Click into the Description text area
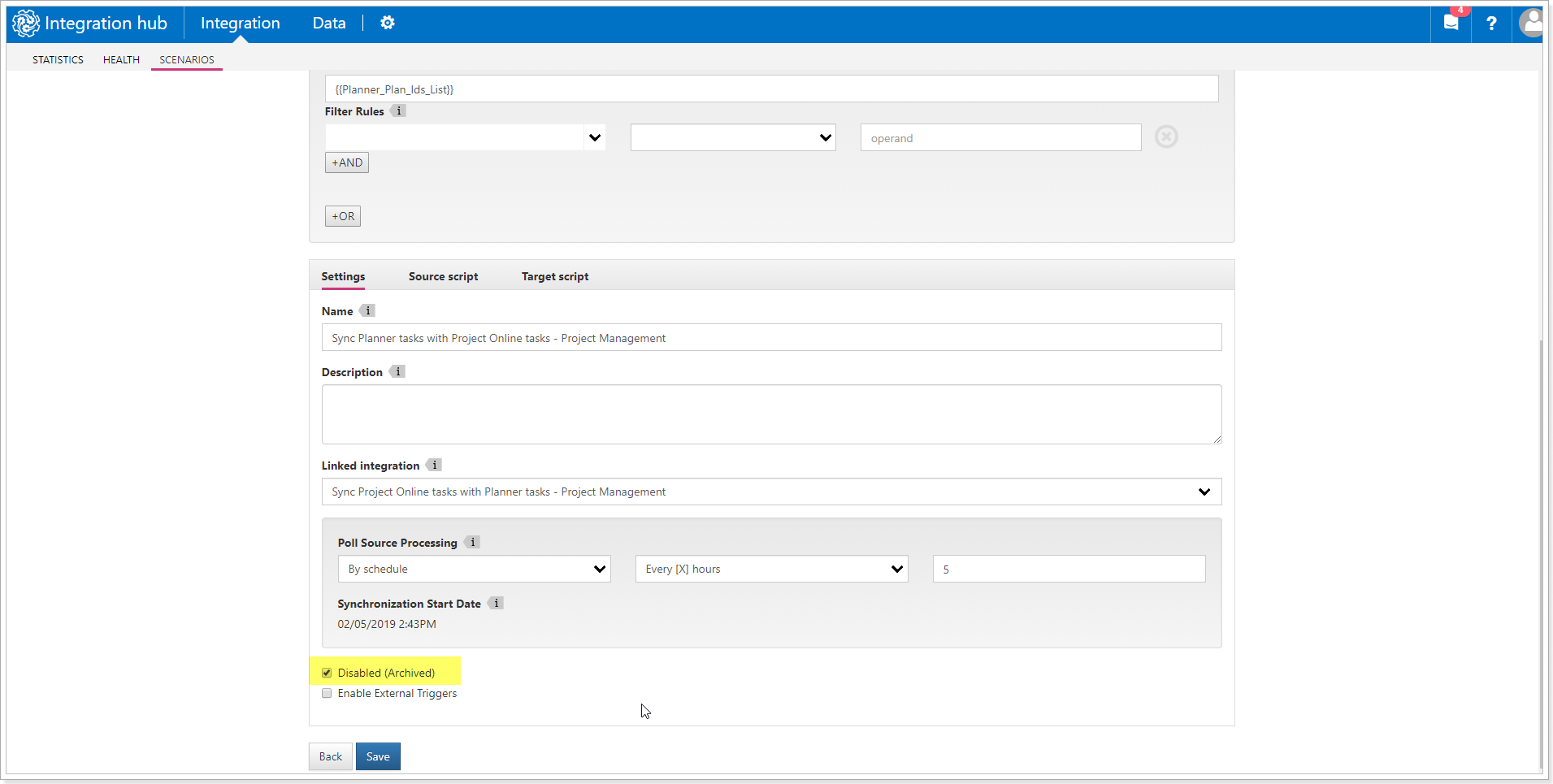 point(771,414)
